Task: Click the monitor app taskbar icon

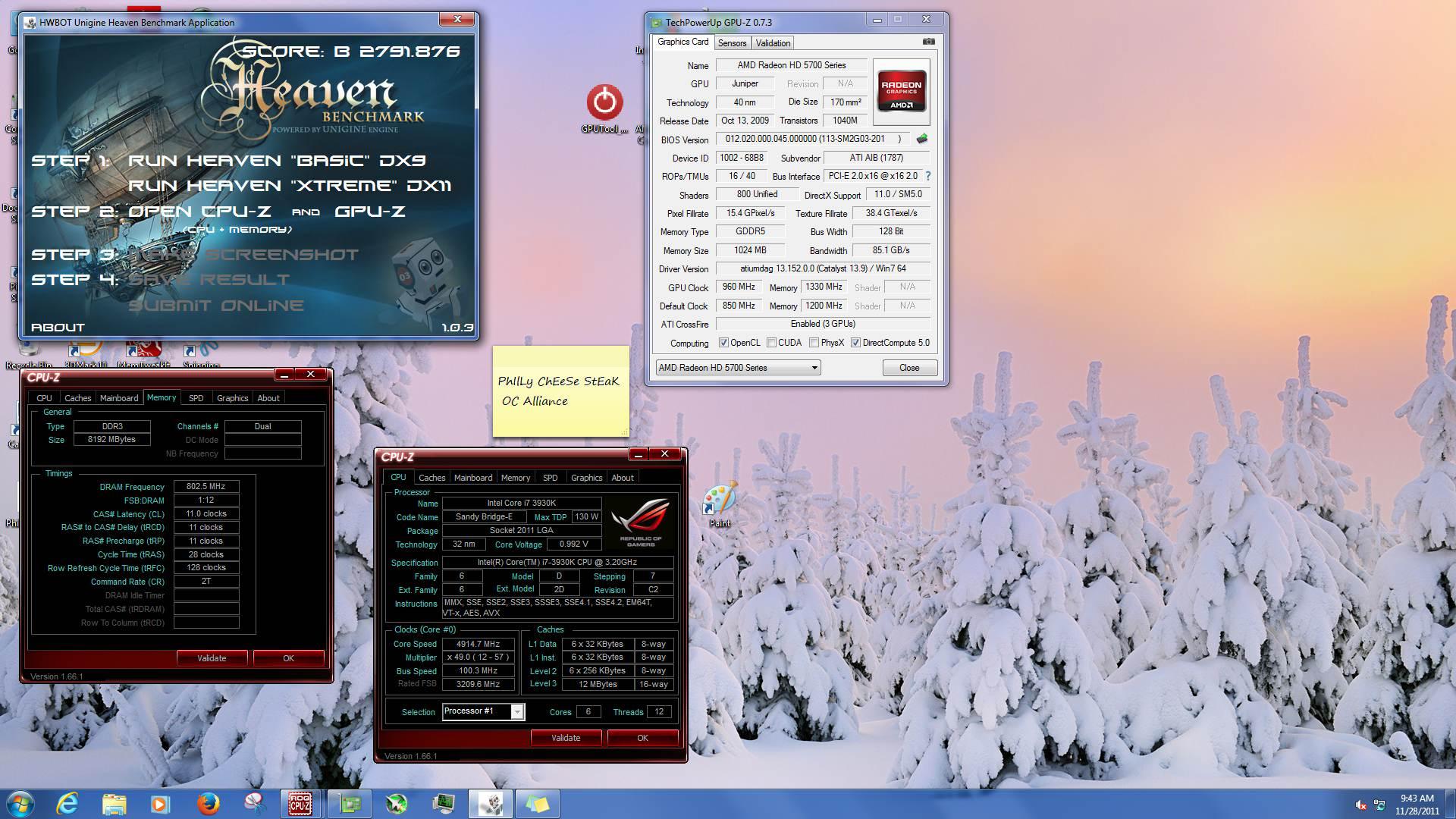Action: (444, 803)
